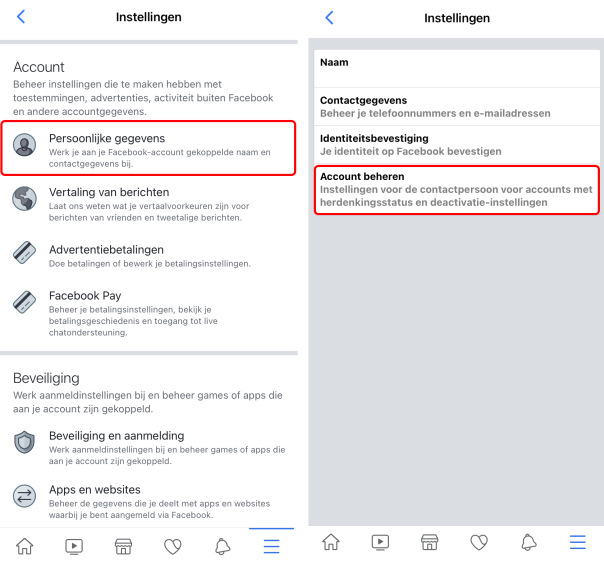This screenshot has width=604, height=566.
Task: Open Advertentiebetalingen option
Action: [148, 255]
